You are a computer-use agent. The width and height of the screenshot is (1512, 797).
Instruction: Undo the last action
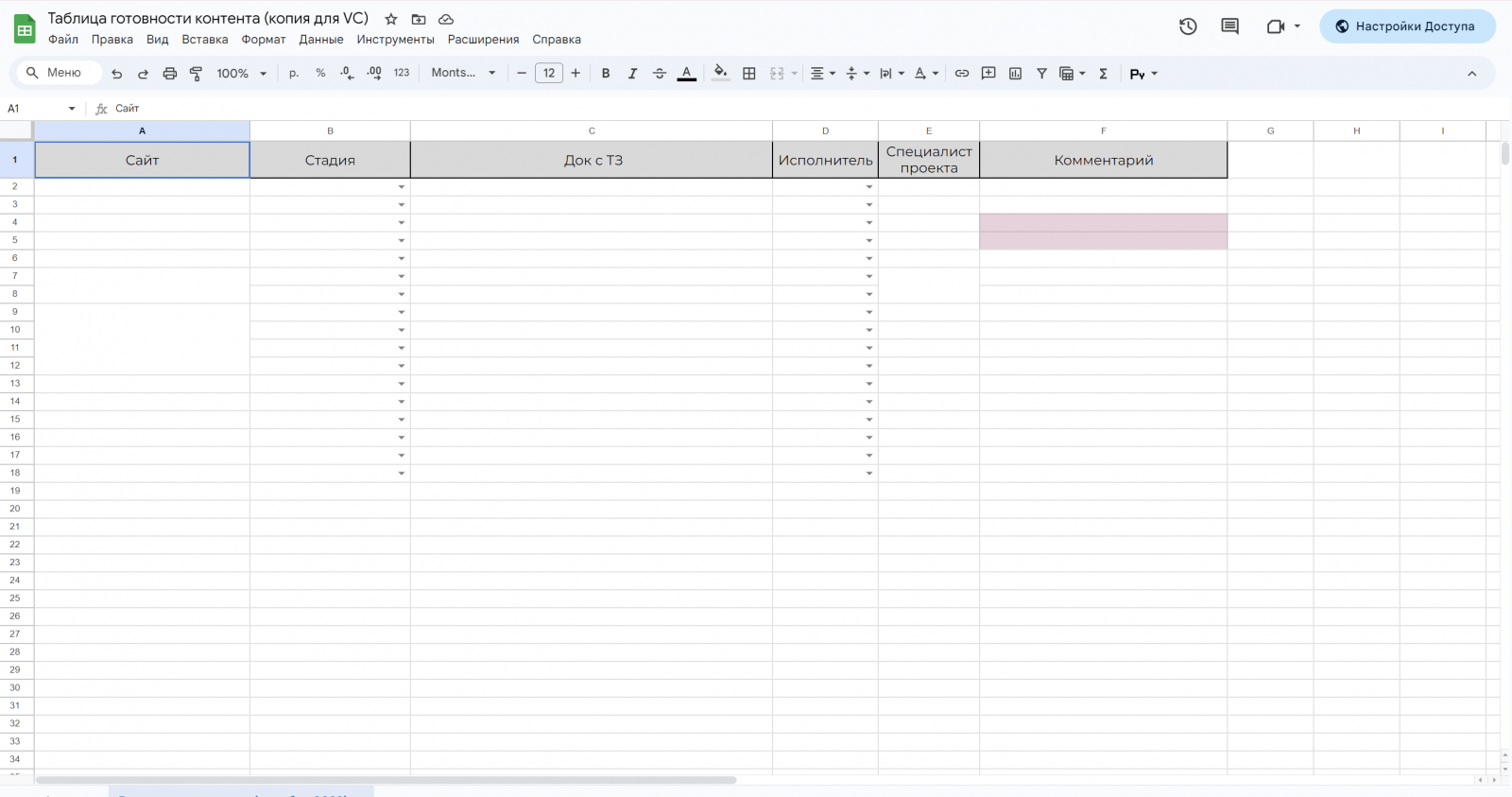tap(117, 74)
